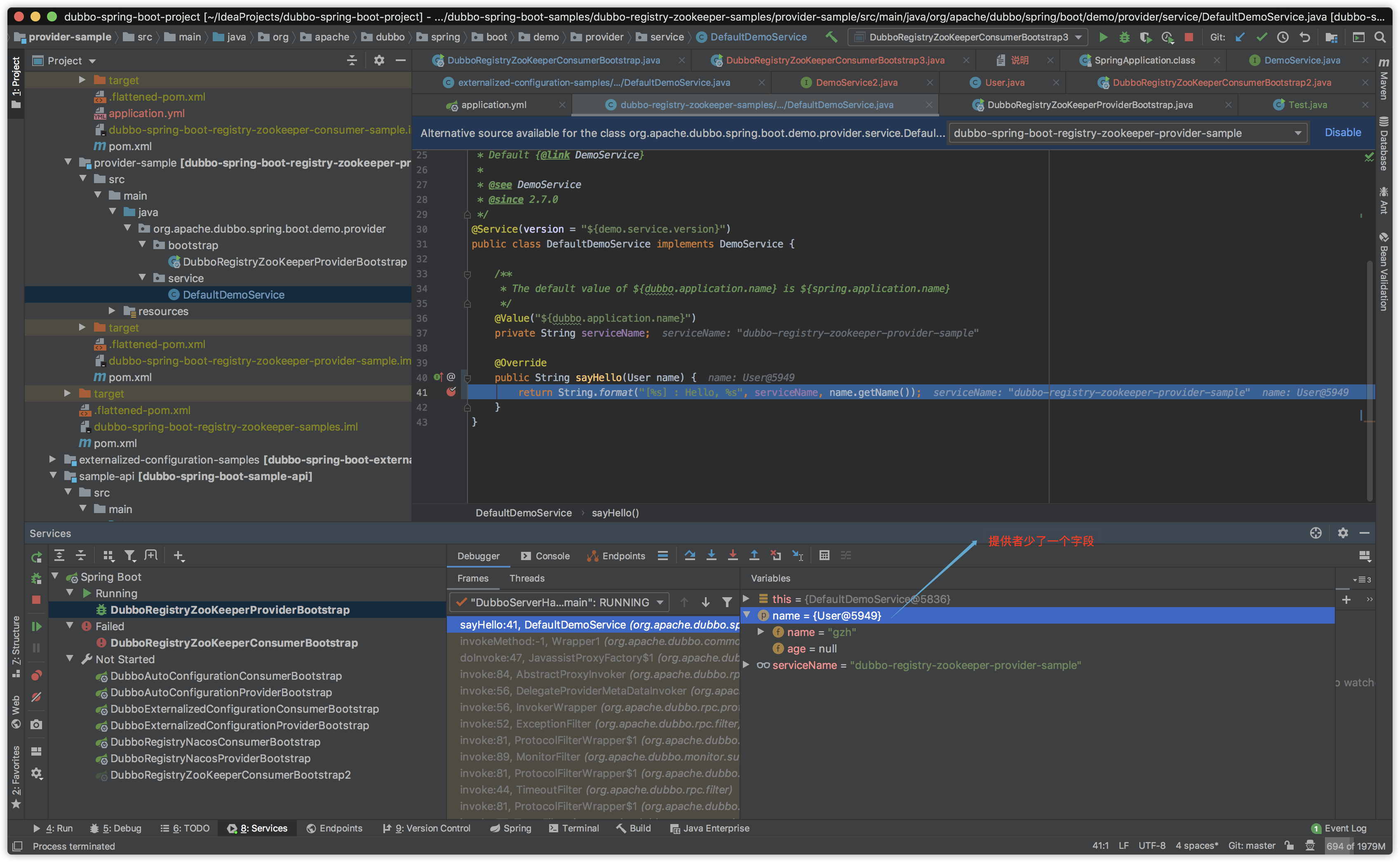Click the Step Over debugger icon

click(689, 555)
